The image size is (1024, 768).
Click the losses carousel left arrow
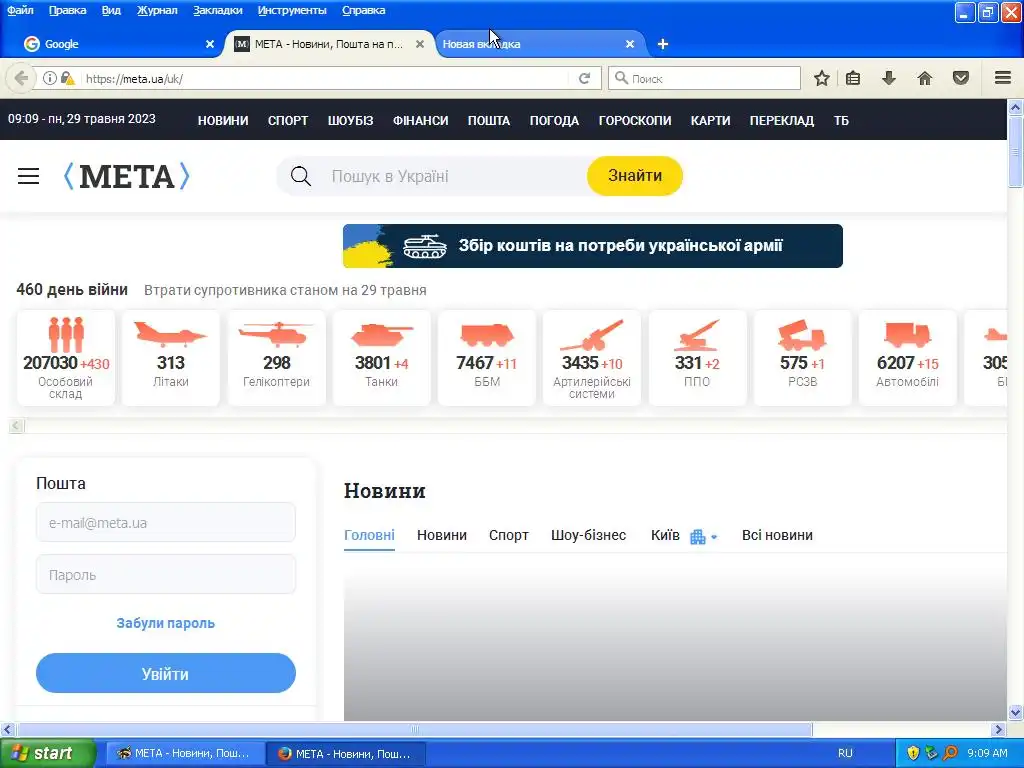click(x=17, y=426)
